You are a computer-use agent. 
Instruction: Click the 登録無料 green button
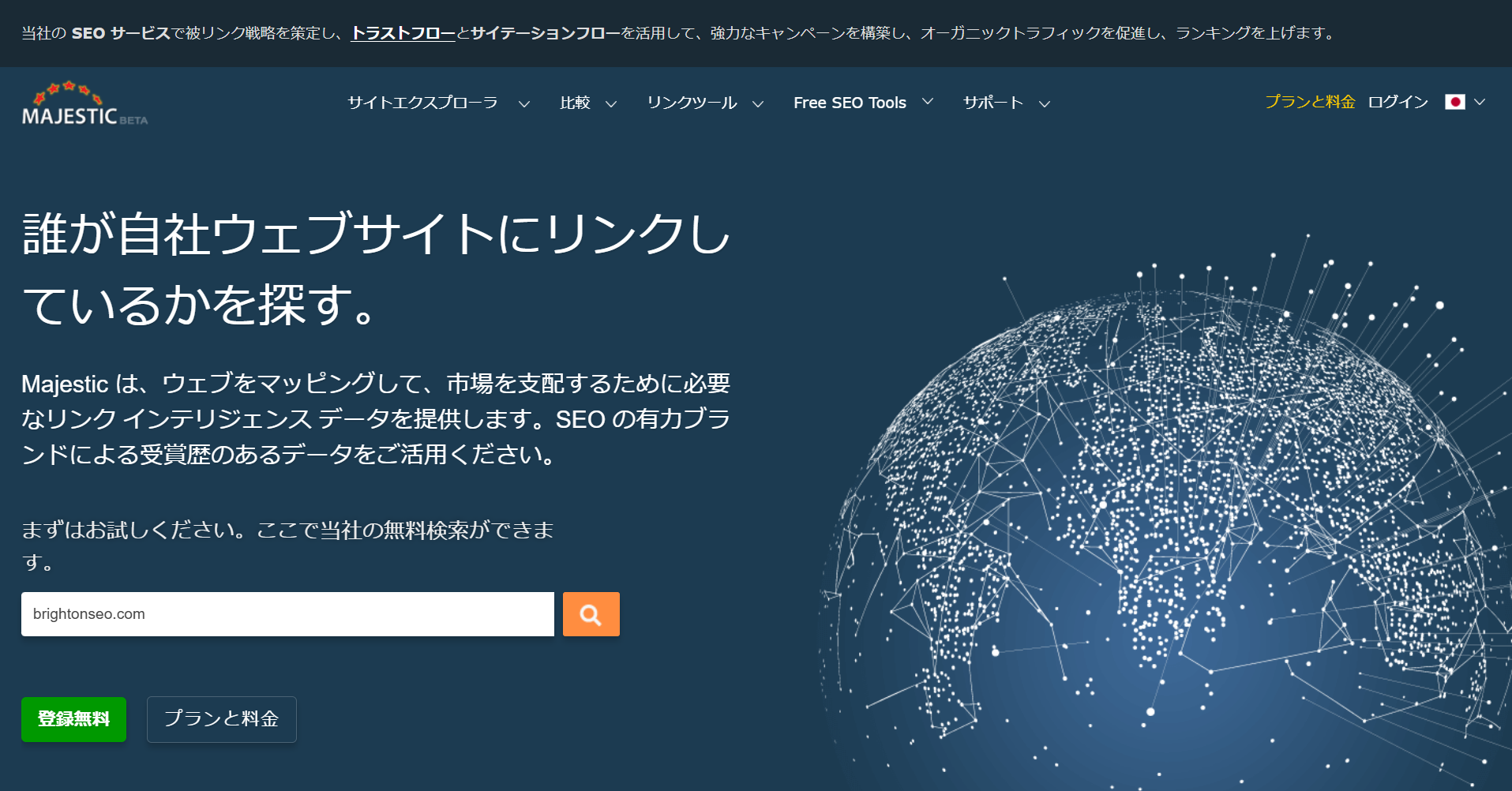[73, 719]
